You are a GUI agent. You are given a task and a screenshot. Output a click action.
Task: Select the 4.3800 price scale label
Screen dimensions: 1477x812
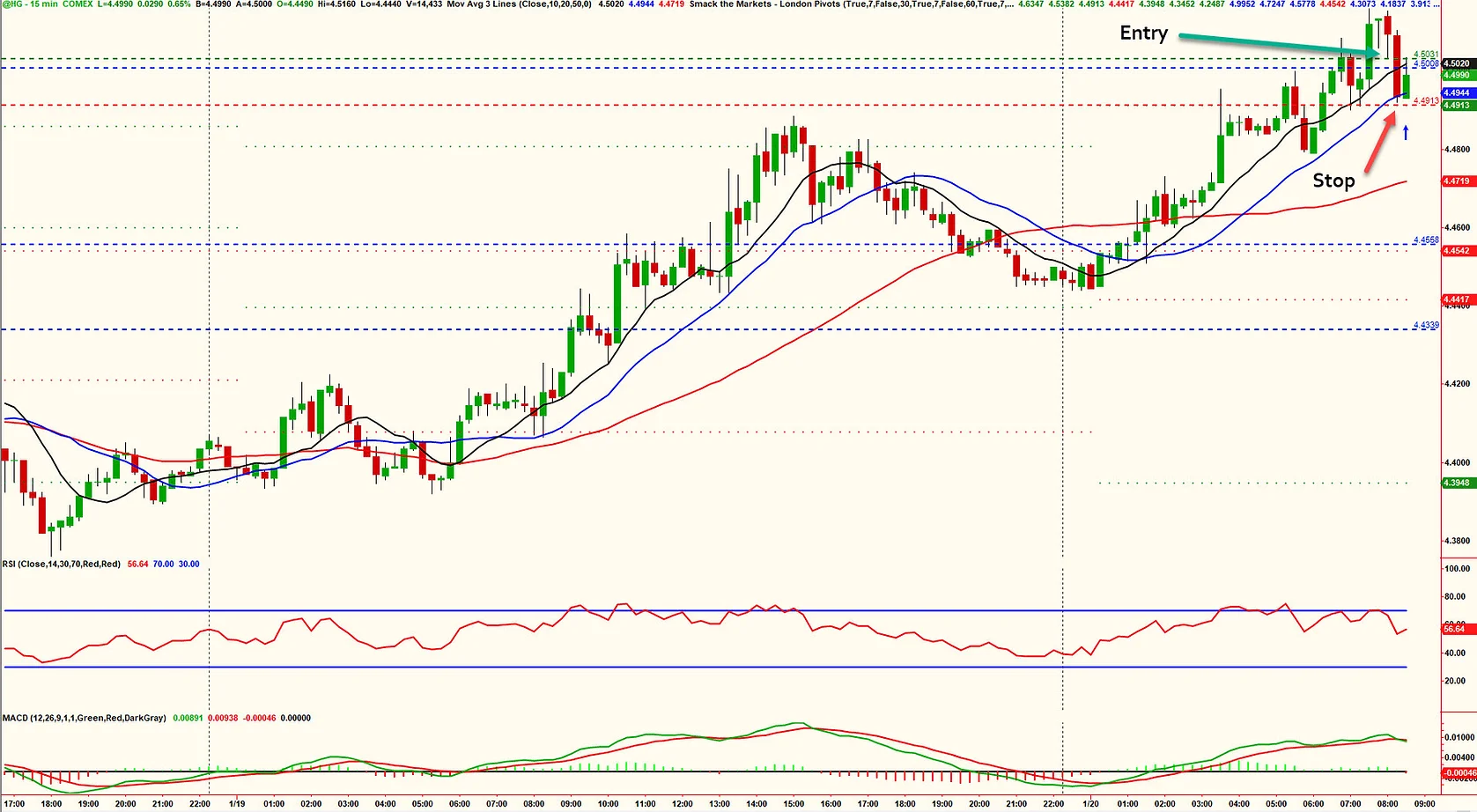1457,541
